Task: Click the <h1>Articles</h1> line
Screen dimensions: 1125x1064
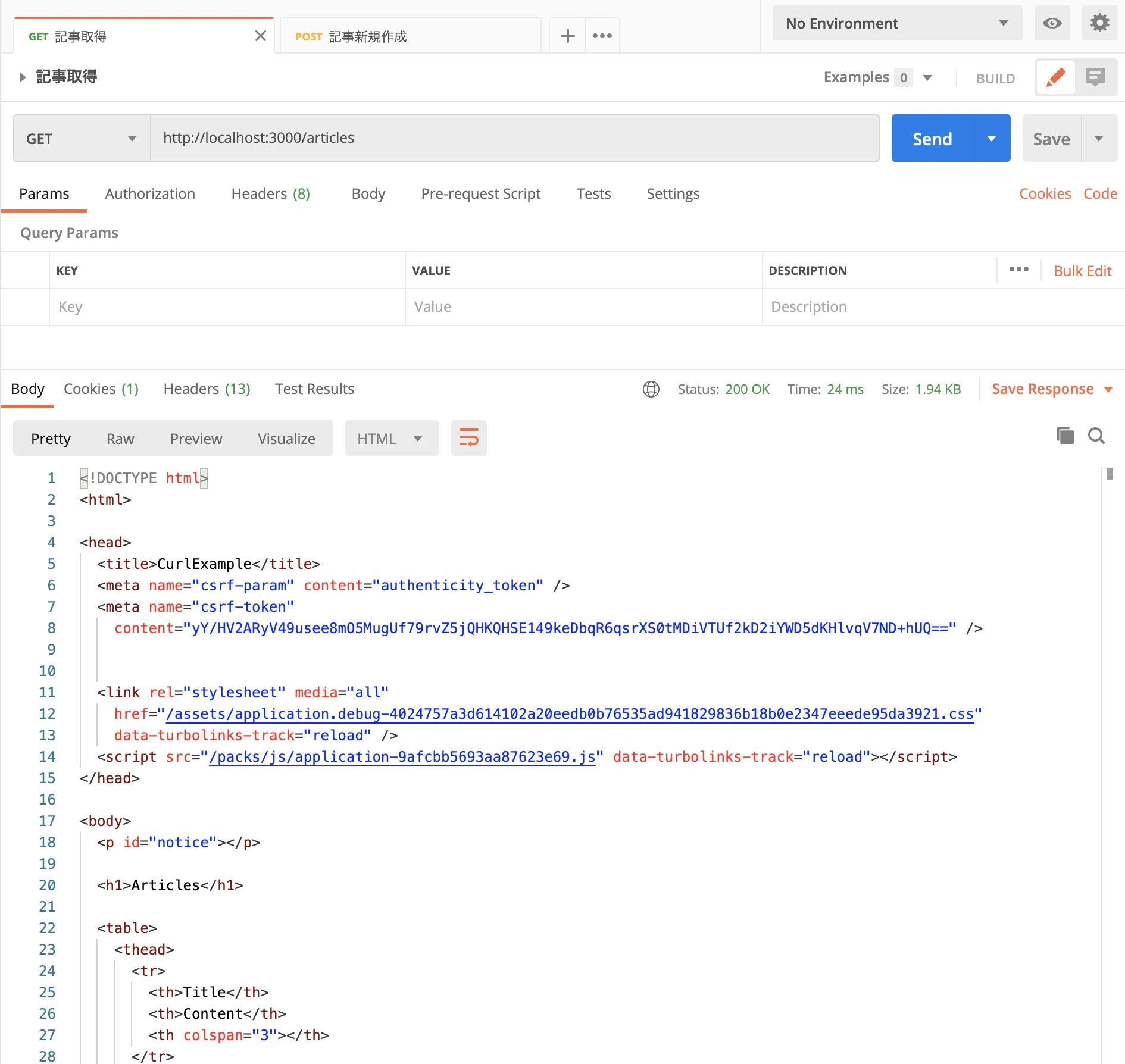Action: (170, 885)
